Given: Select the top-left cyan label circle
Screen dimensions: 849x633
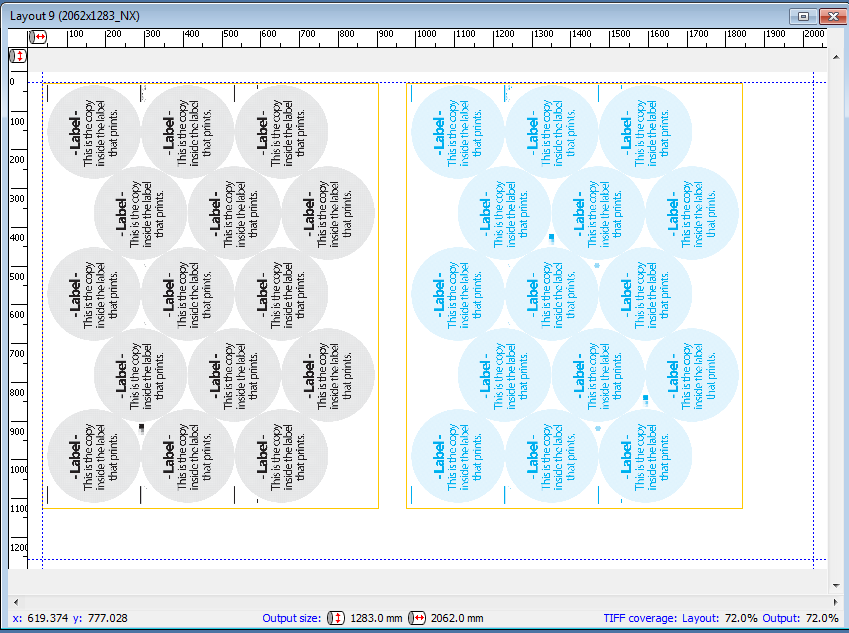Looking at the screenshot, I should pos(457,131).
